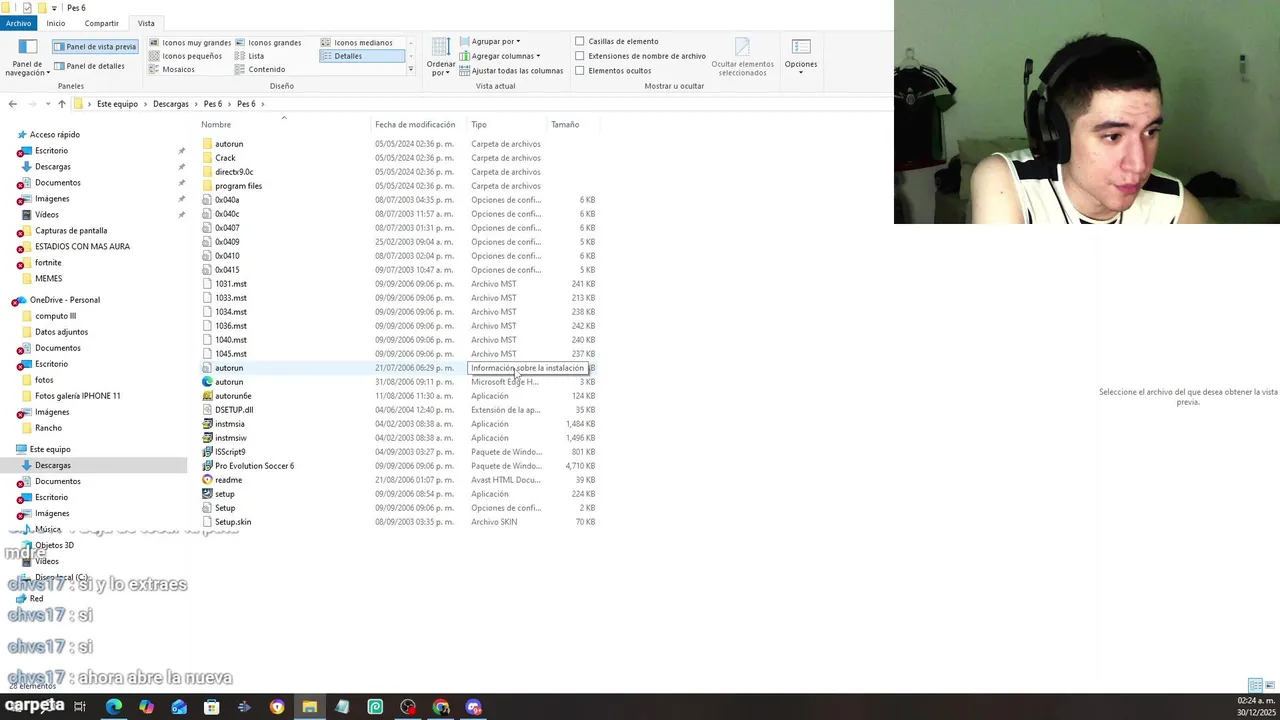Choose Iconos medianos layout
Viewport: 1280px width, 720px height.
pos(356,43)
